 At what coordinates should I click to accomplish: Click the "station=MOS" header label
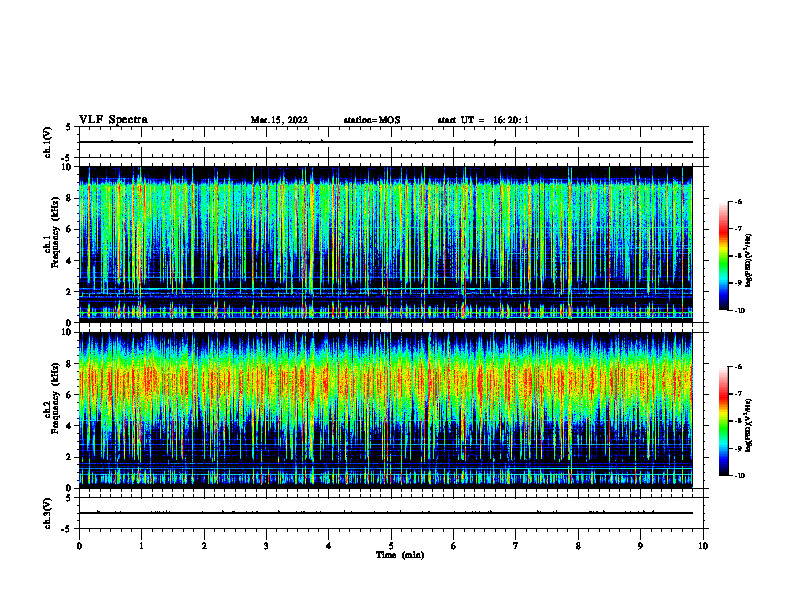point(372,120)
